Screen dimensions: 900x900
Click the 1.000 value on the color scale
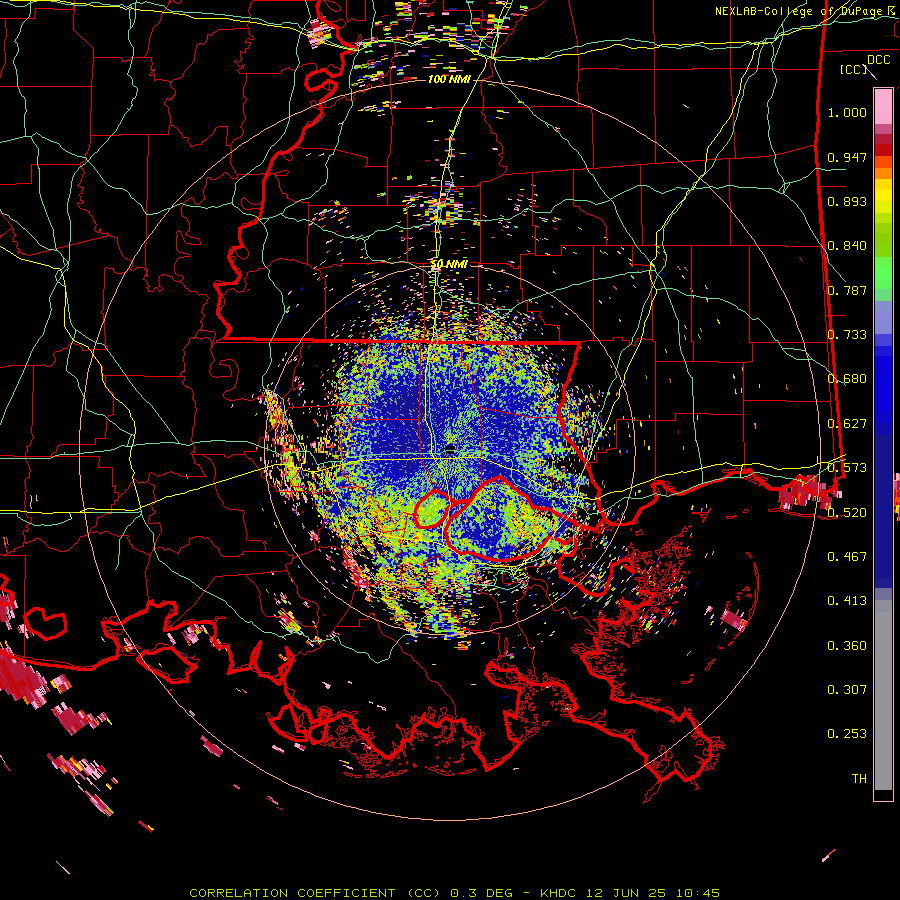(847, 112)
